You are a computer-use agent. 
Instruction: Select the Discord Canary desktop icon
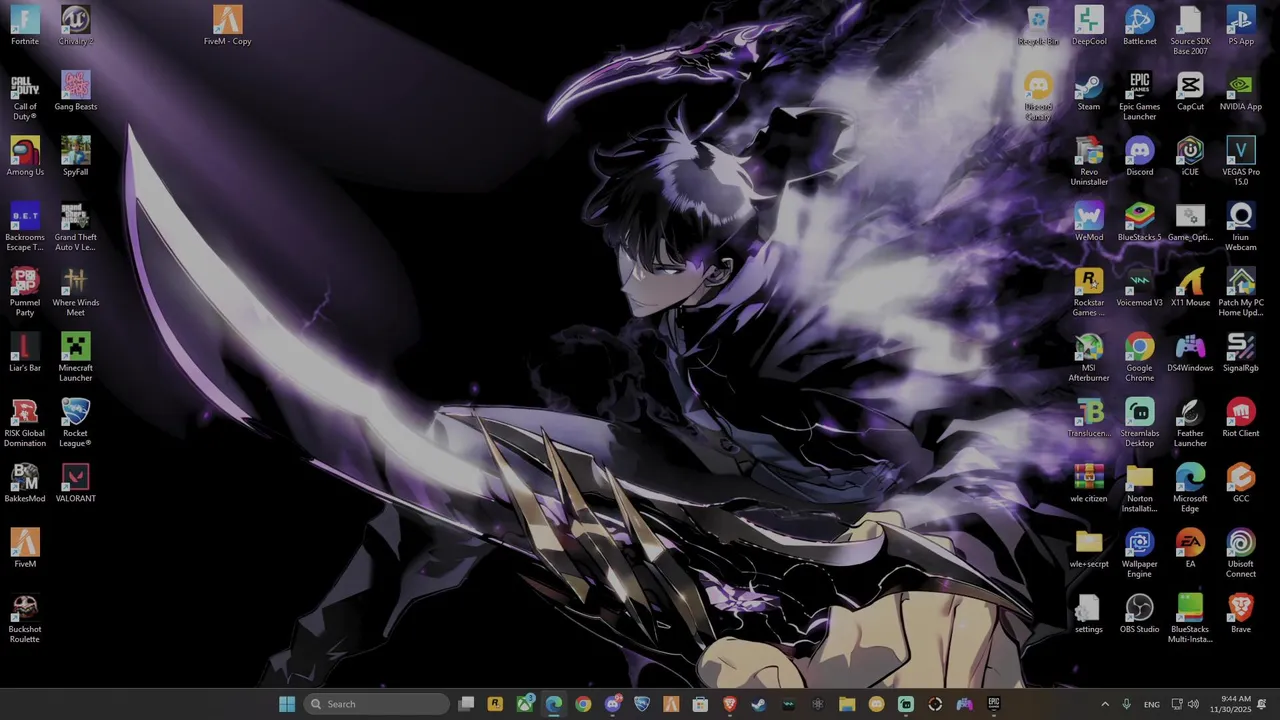pos(1038,95)
